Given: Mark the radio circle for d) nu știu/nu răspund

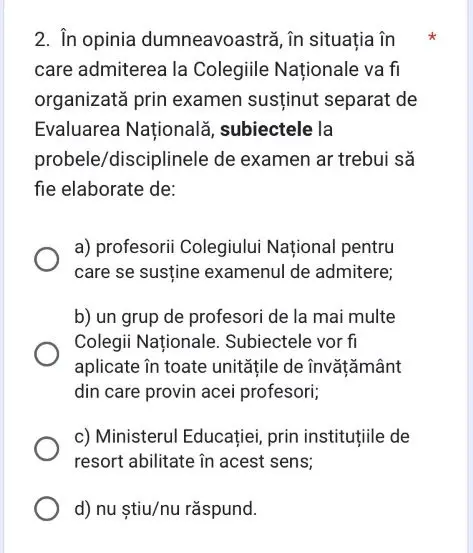Looking at the screenshot, I should point(47,509).
